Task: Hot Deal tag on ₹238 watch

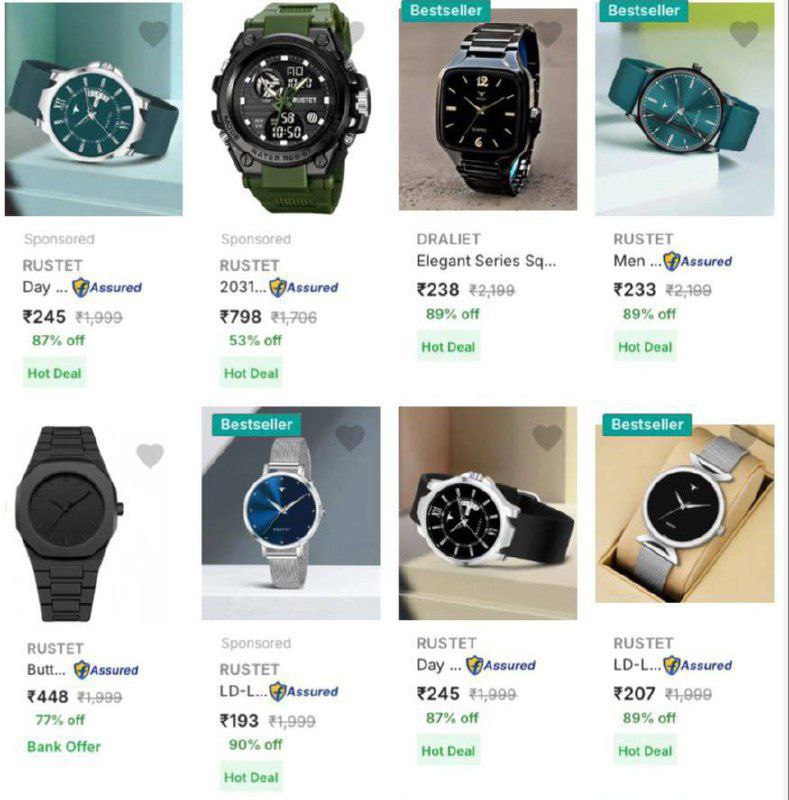Action: tap(448, 346)
